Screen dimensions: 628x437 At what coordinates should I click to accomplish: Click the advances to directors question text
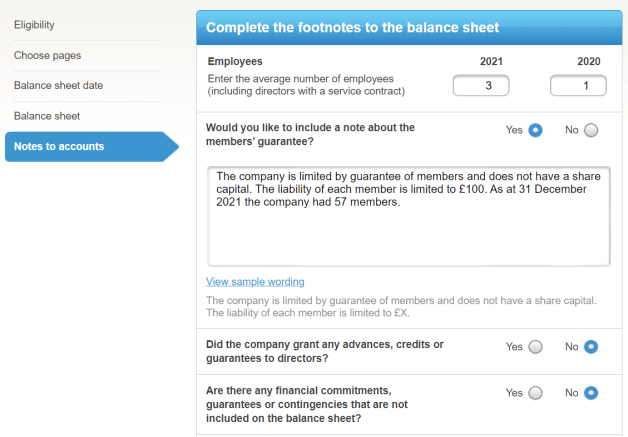point(324,351)
